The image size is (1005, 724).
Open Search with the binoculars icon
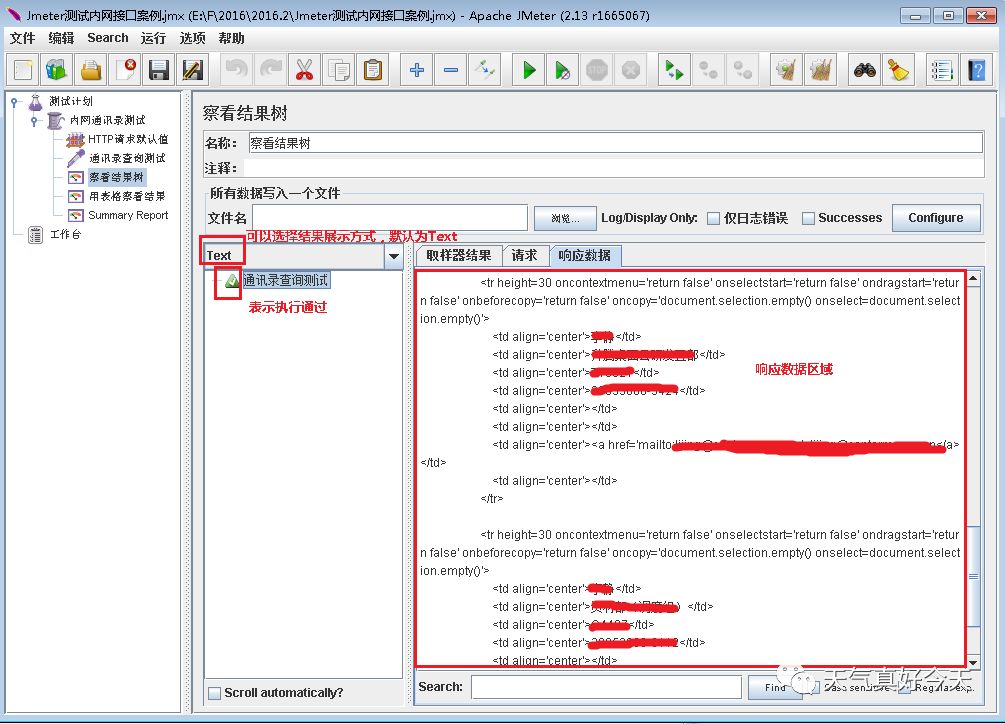tap(865, 70)
